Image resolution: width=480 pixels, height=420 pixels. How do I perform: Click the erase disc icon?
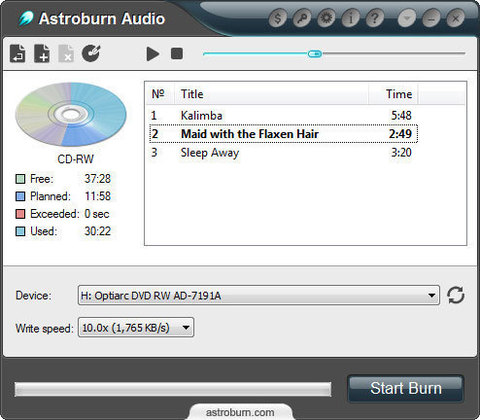pyautogui.click(x=91, y=53)
